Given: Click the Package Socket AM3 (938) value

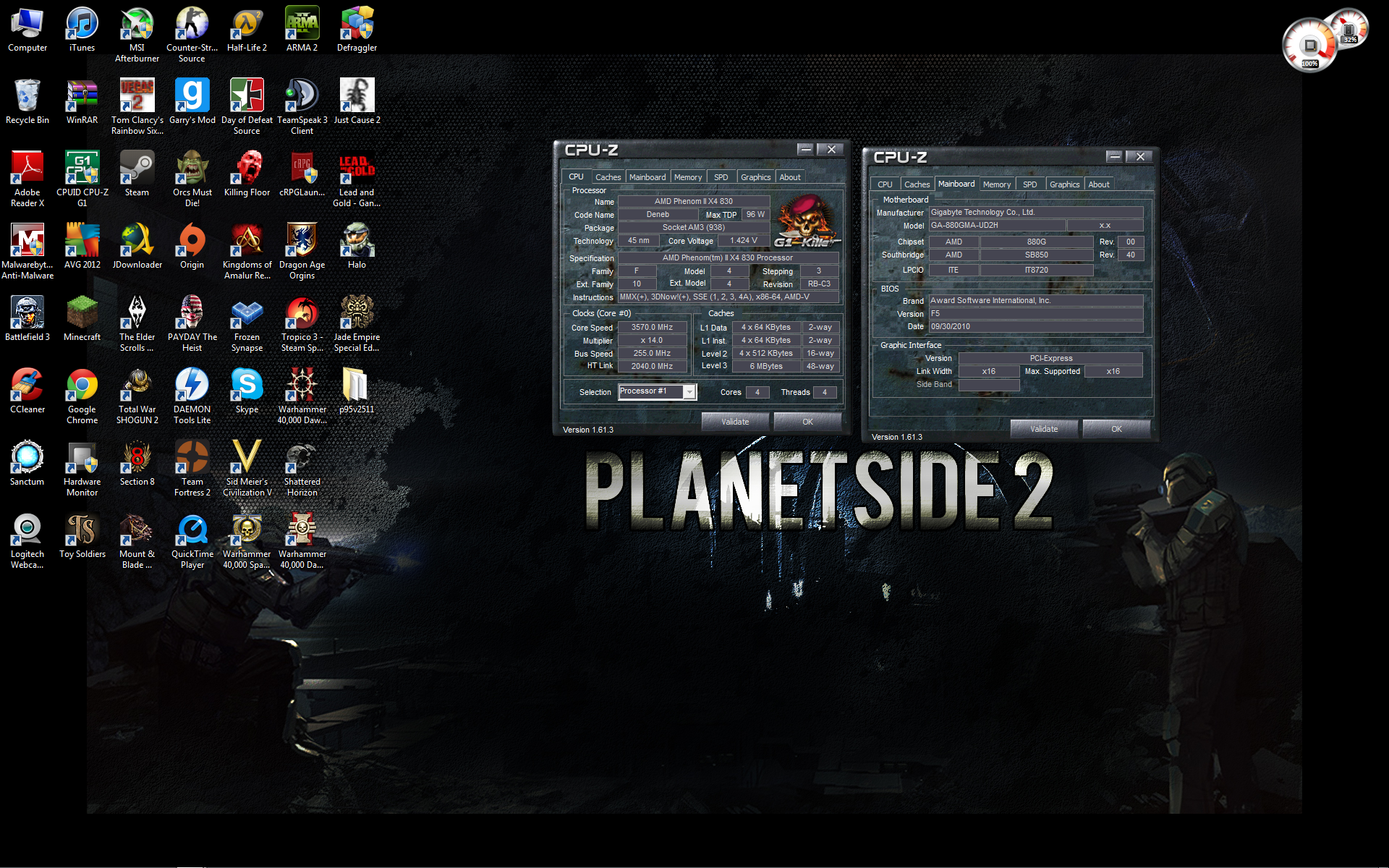Looking at the screenshot, I should 693,228.
